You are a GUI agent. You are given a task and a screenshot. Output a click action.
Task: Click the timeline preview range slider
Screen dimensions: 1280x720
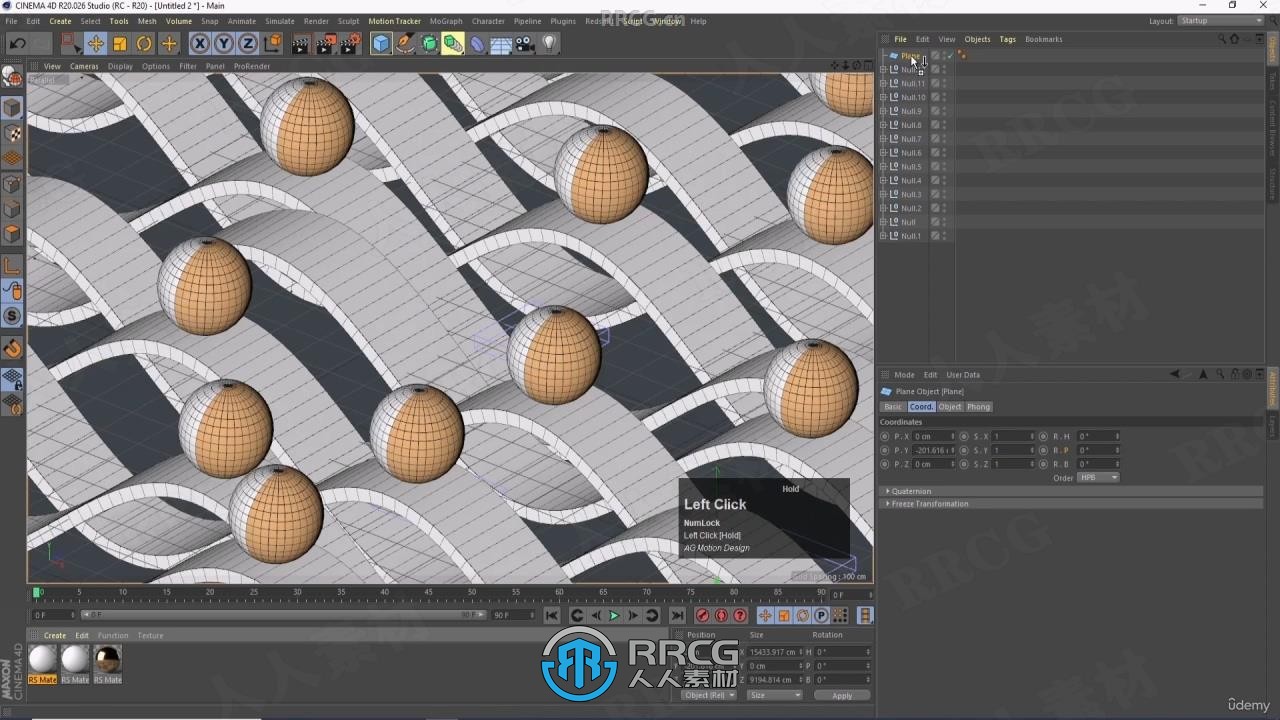(x=283, y=615)
